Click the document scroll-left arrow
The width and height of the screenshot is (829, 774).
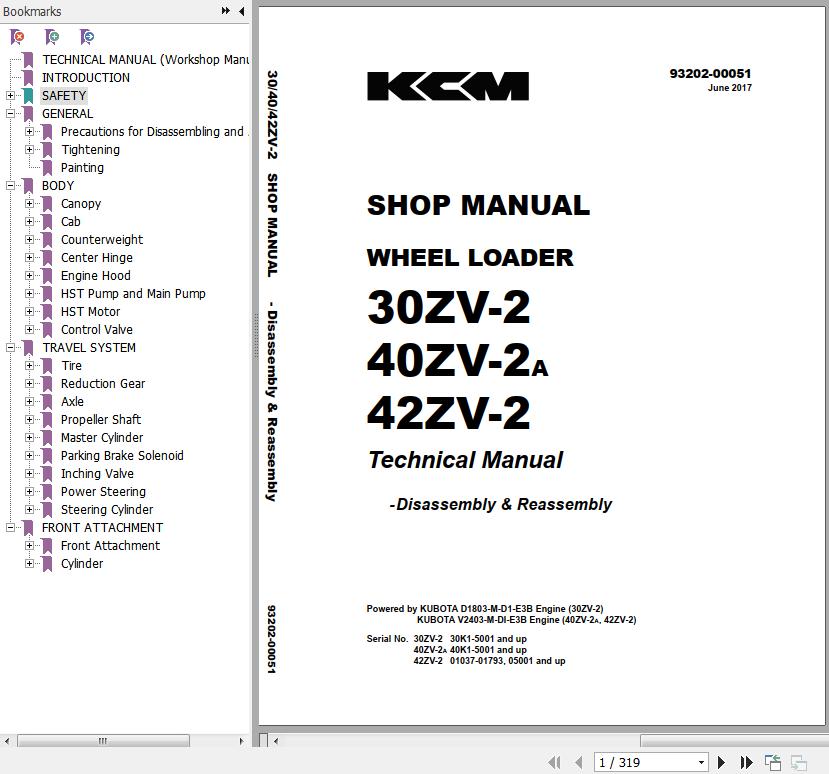275,741
